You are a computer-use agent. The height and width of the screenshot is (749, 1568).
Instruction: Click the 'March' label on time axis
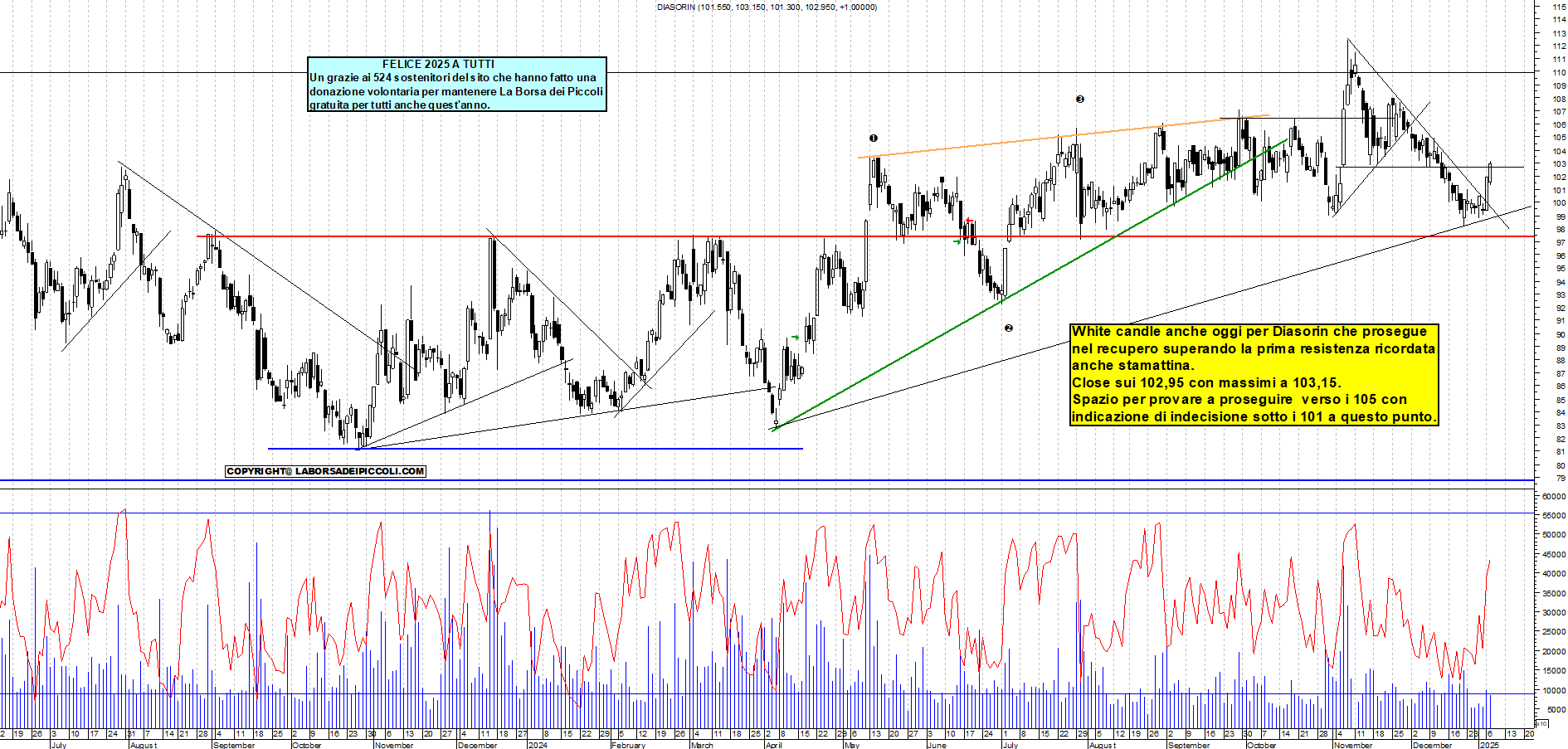point(702,745)
